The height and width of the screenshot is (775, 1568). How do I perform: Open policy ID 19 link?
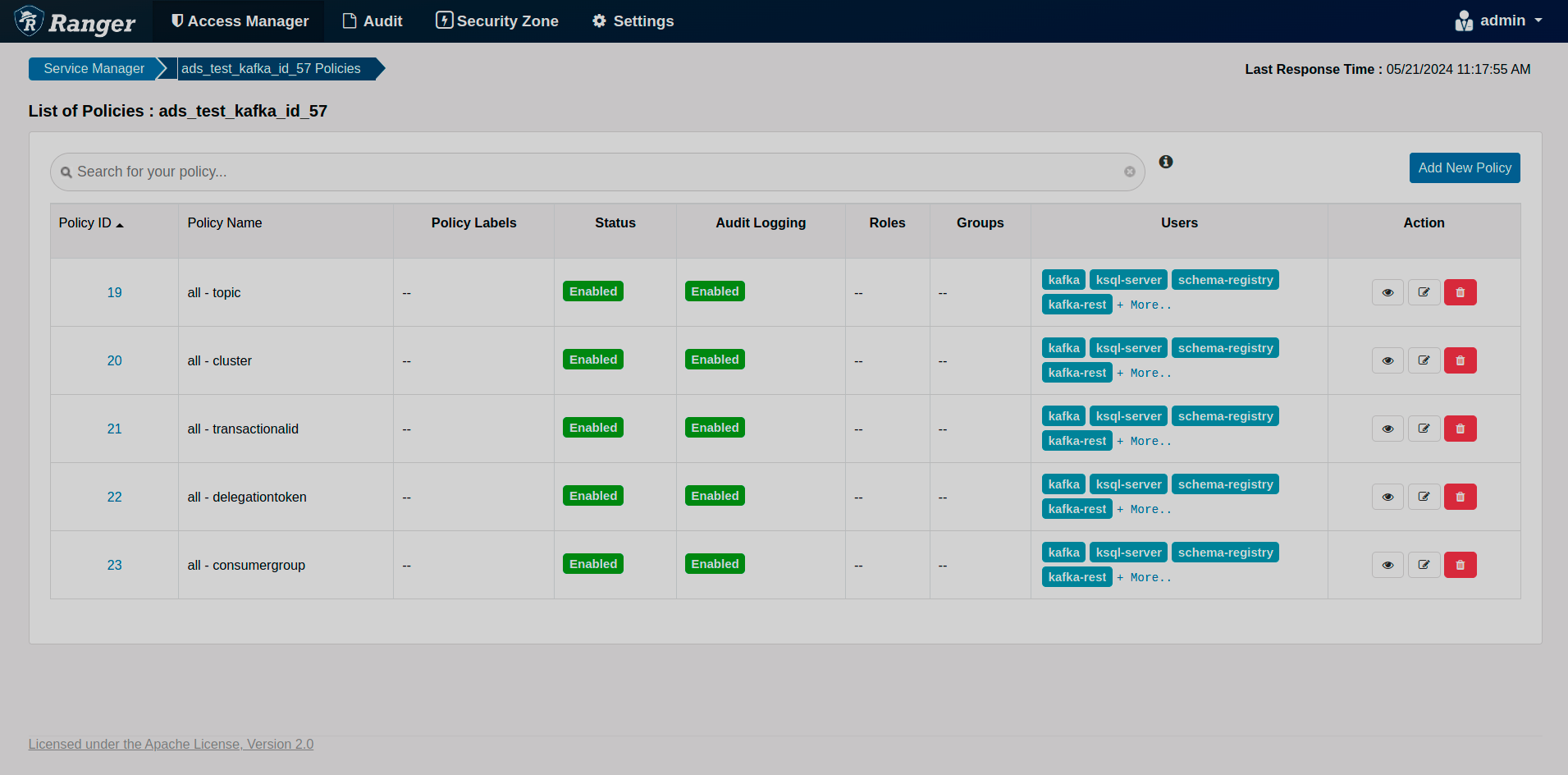114,292
